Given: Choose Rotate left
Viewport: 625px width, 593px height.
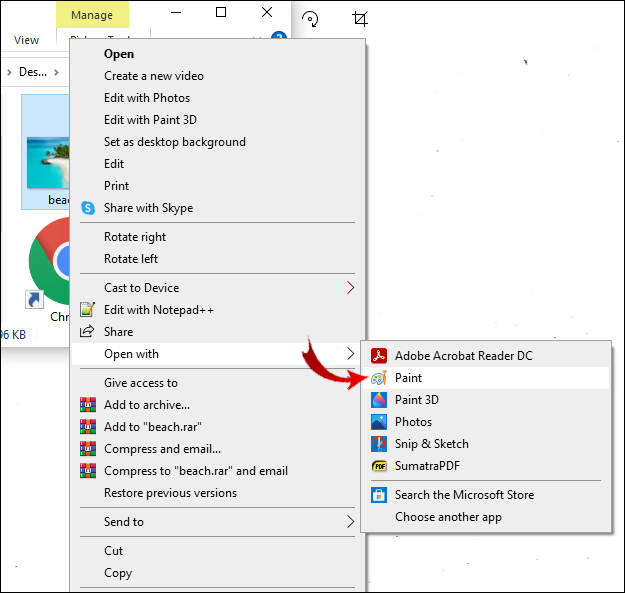Looking at the screenshot, I should coord(217,259).
